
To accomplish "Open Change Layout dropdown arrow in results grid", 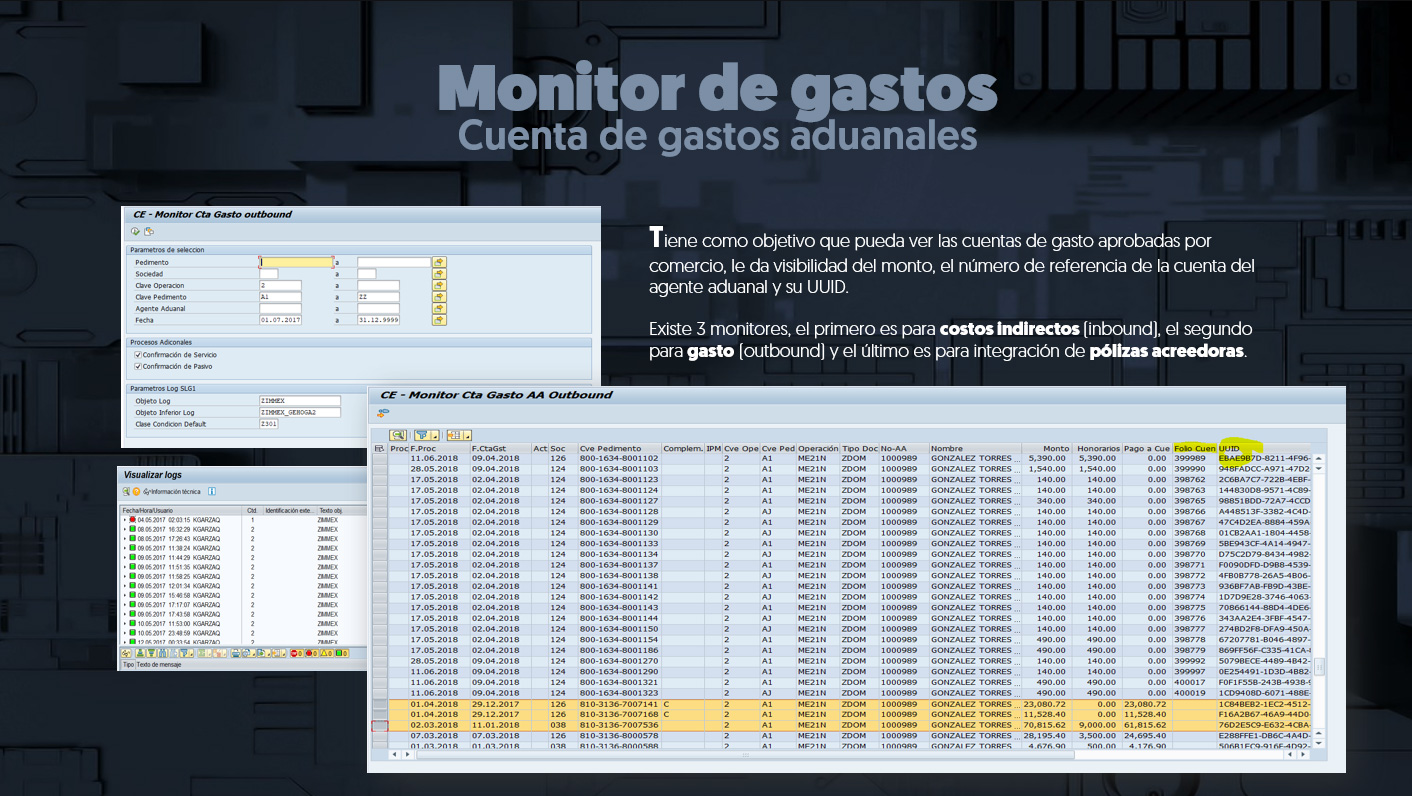I will [468, 436].
